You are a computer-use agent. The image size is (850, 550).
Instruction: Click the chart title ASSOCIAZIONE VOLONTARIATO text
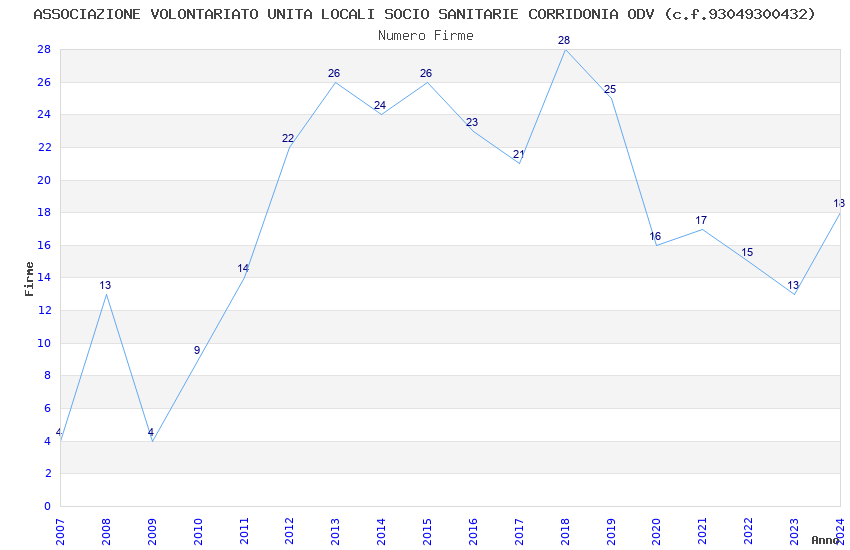[146, 14]
